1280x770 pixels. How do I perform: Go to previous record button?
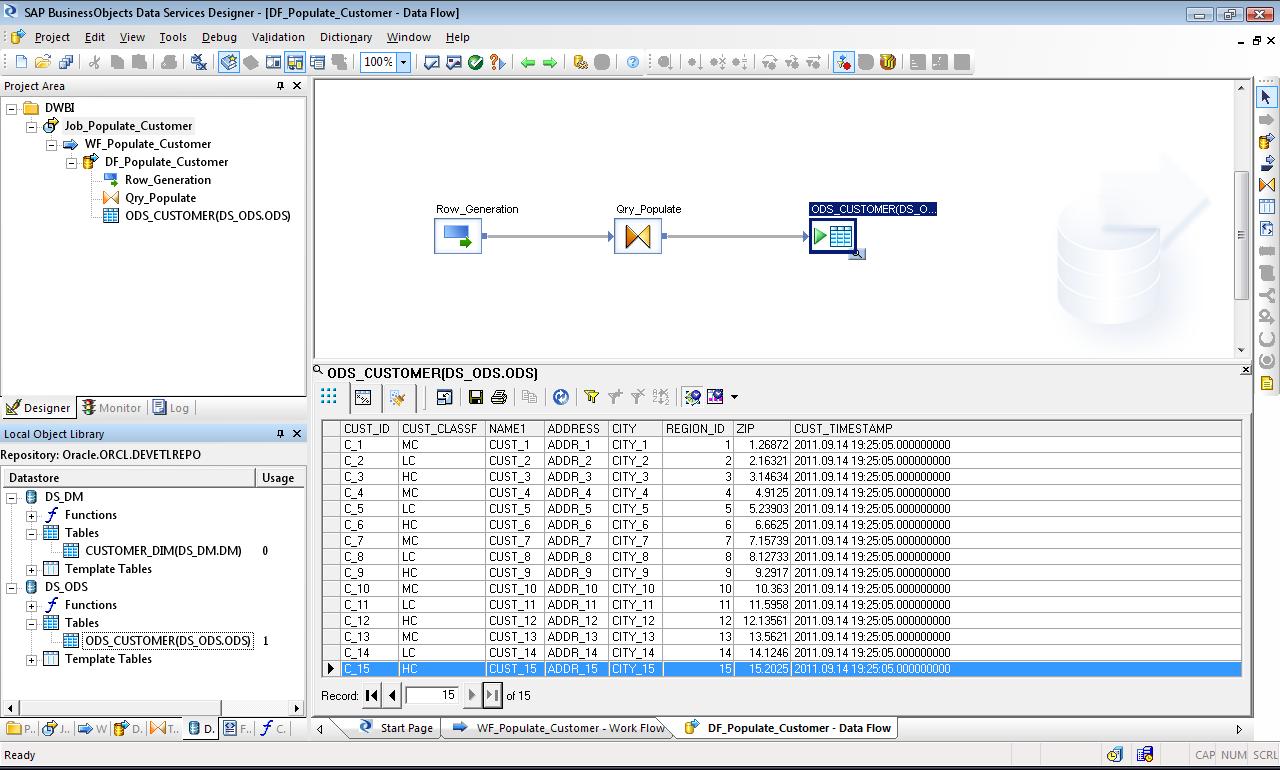(x=392, y=695)
